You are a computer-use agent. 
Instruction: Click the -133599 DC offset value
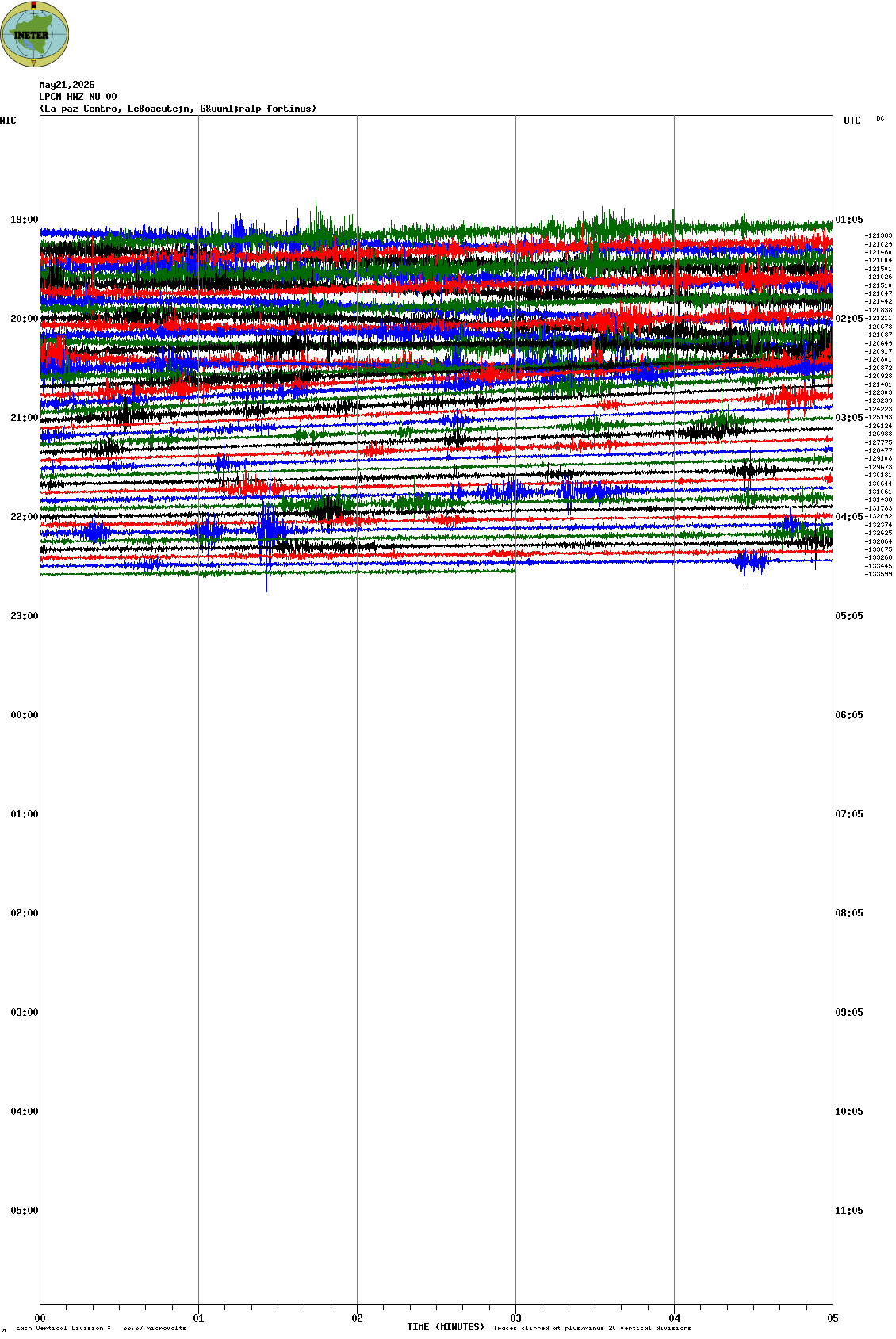tap(879, 574)
